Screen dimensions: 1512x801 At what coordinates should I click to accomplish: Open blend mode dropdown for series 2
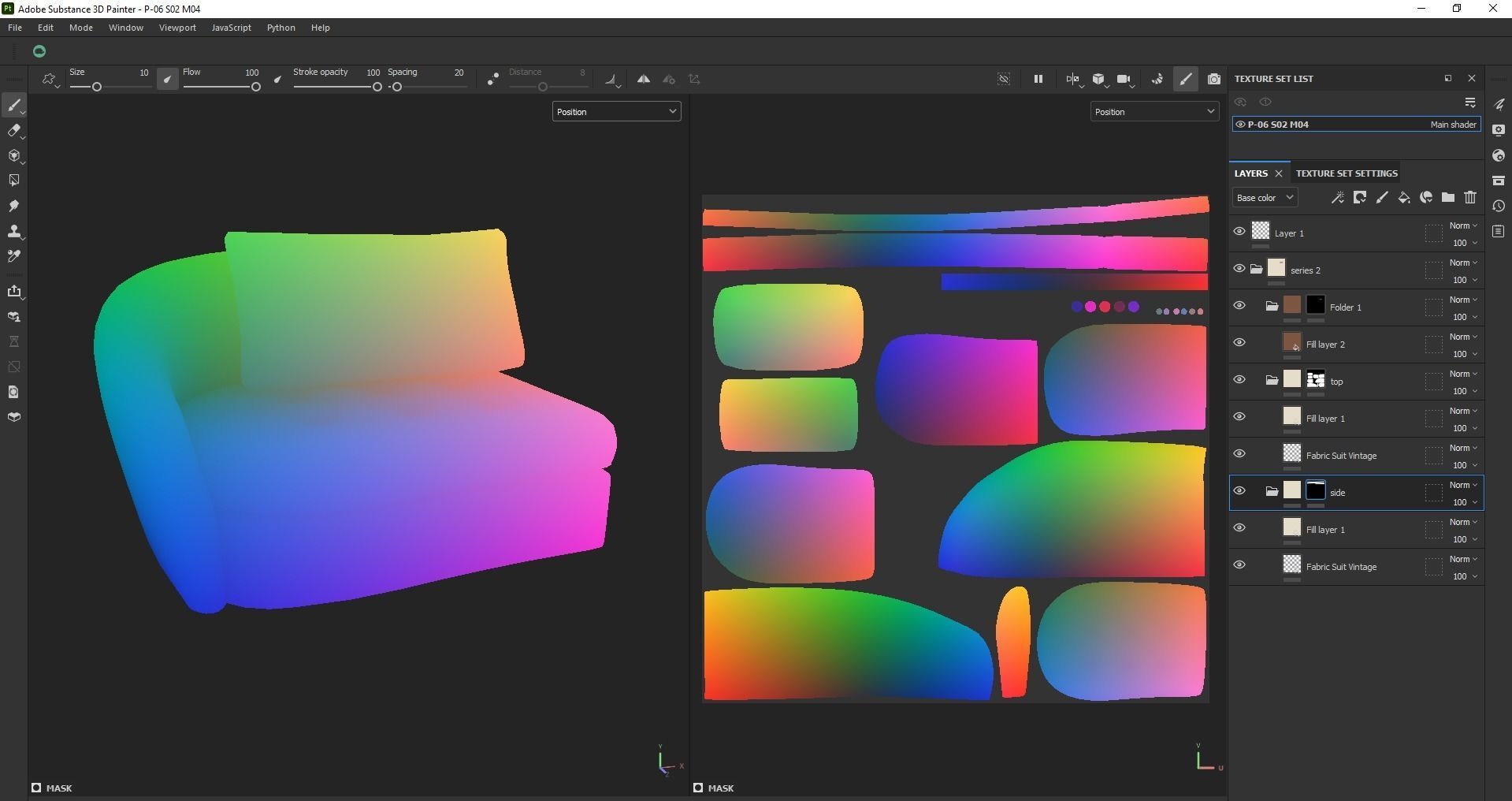(1463, 263)
